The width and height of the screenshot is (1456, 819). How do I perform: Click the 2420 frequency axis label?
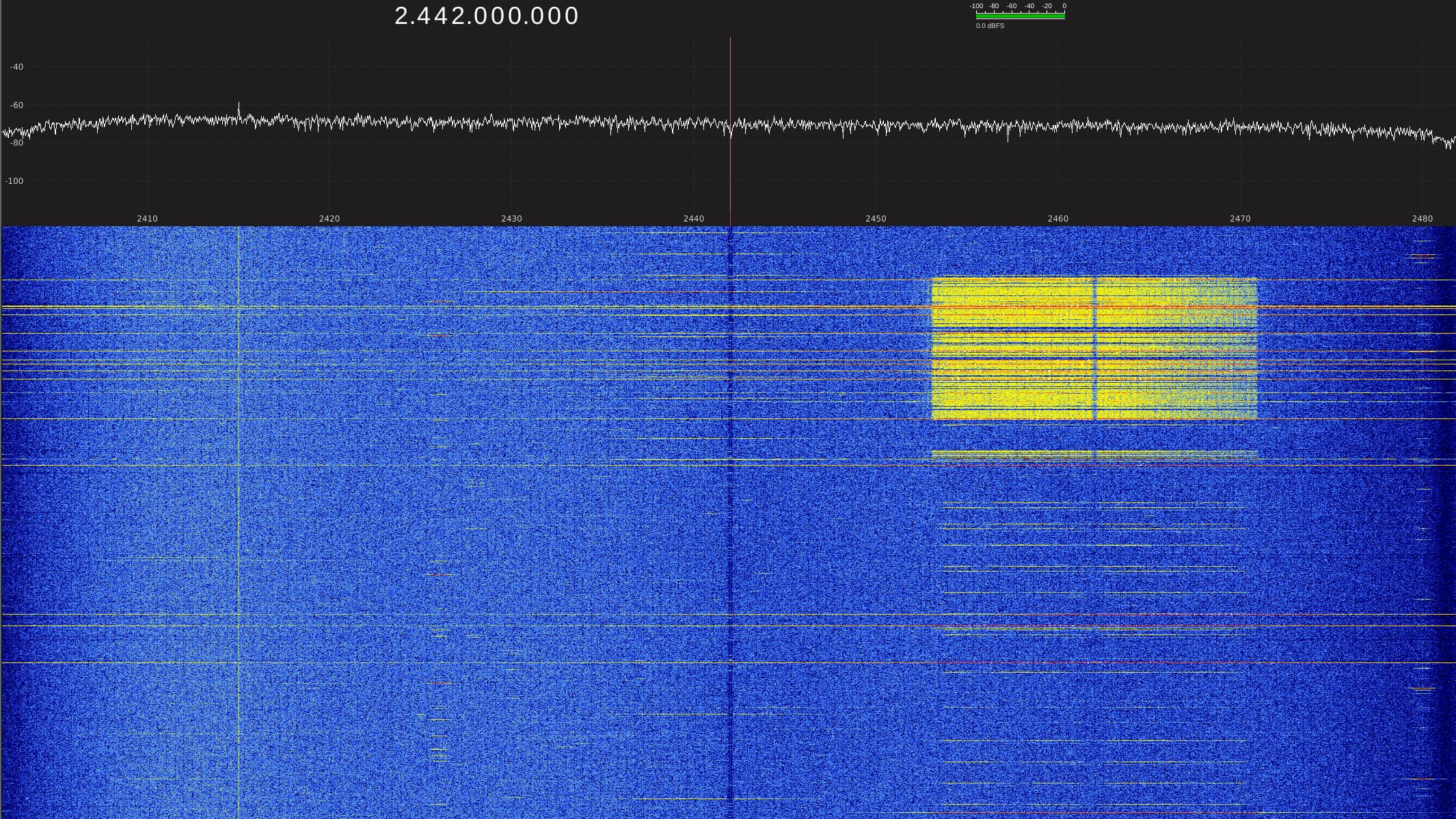(329, 219)
